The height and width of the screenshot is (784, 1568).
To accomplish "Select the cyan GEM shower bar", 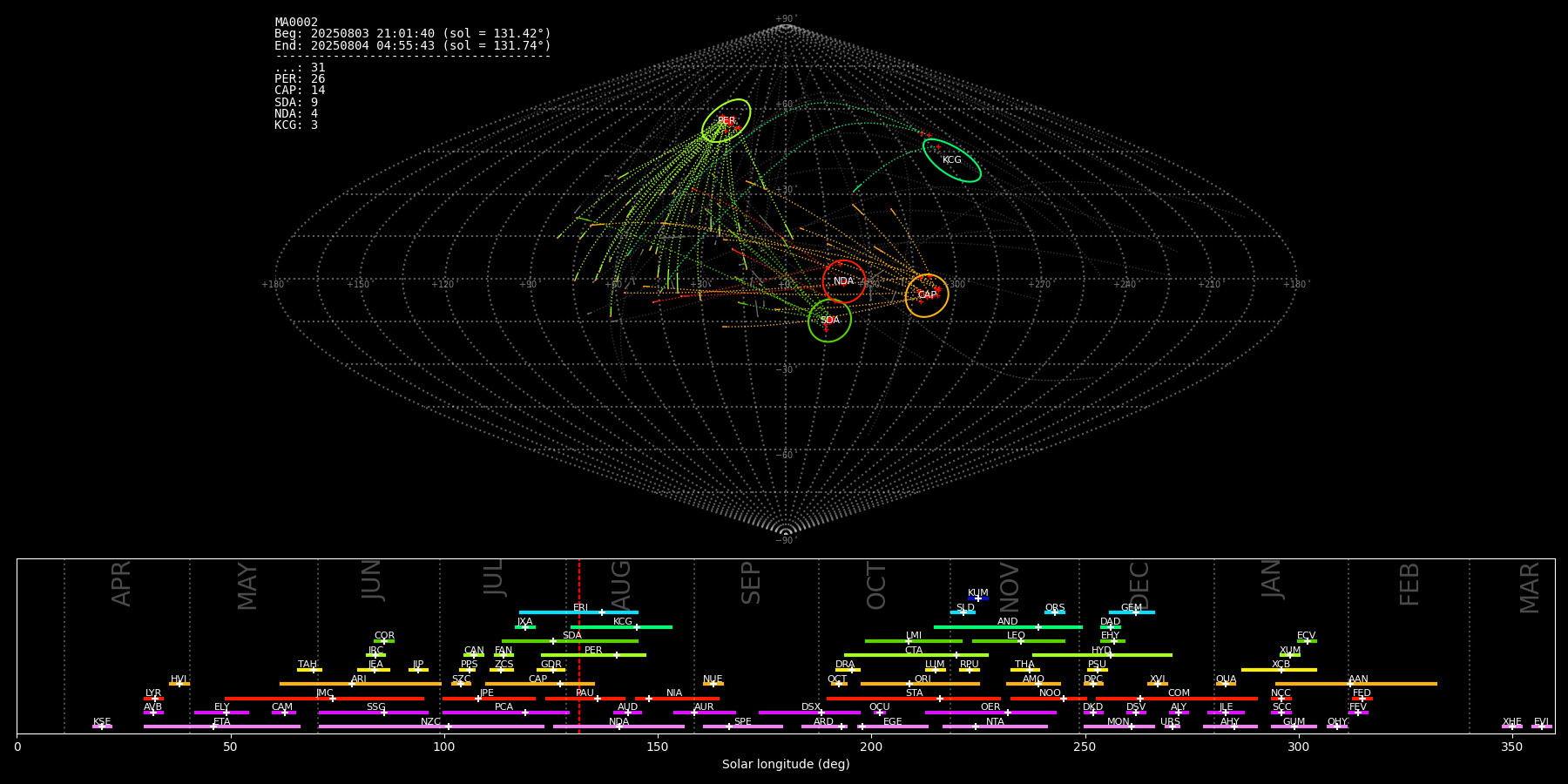I will [x=1132, y=612].
